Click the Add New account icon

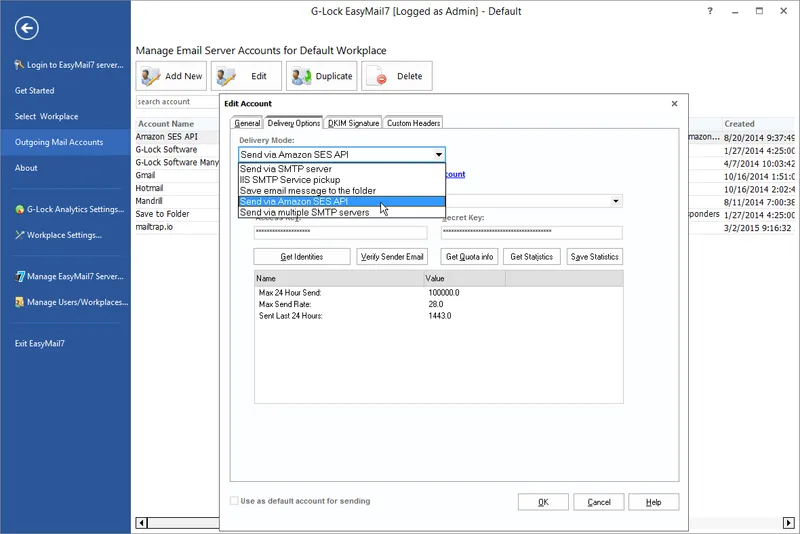pyautogui.click(x=151, y=77)
